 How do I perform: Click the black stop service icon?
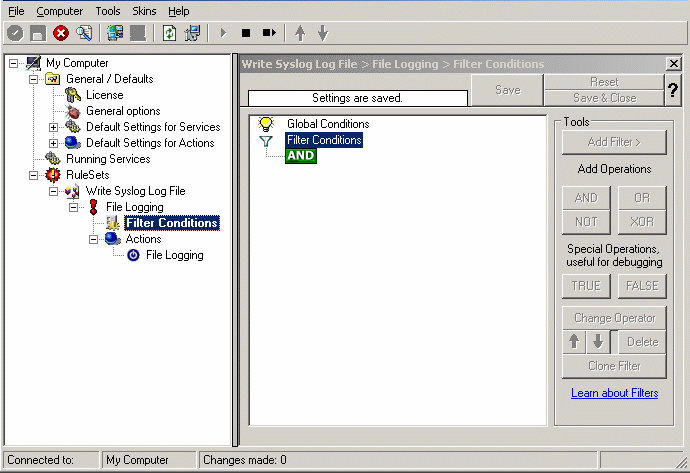click(x=246, y=33)
